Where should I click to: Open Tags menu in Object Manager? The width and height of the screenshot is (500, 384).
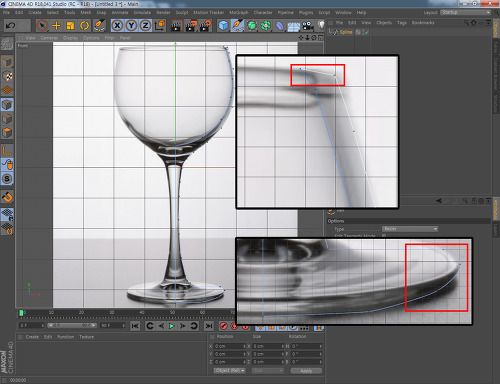click(402, 23)
